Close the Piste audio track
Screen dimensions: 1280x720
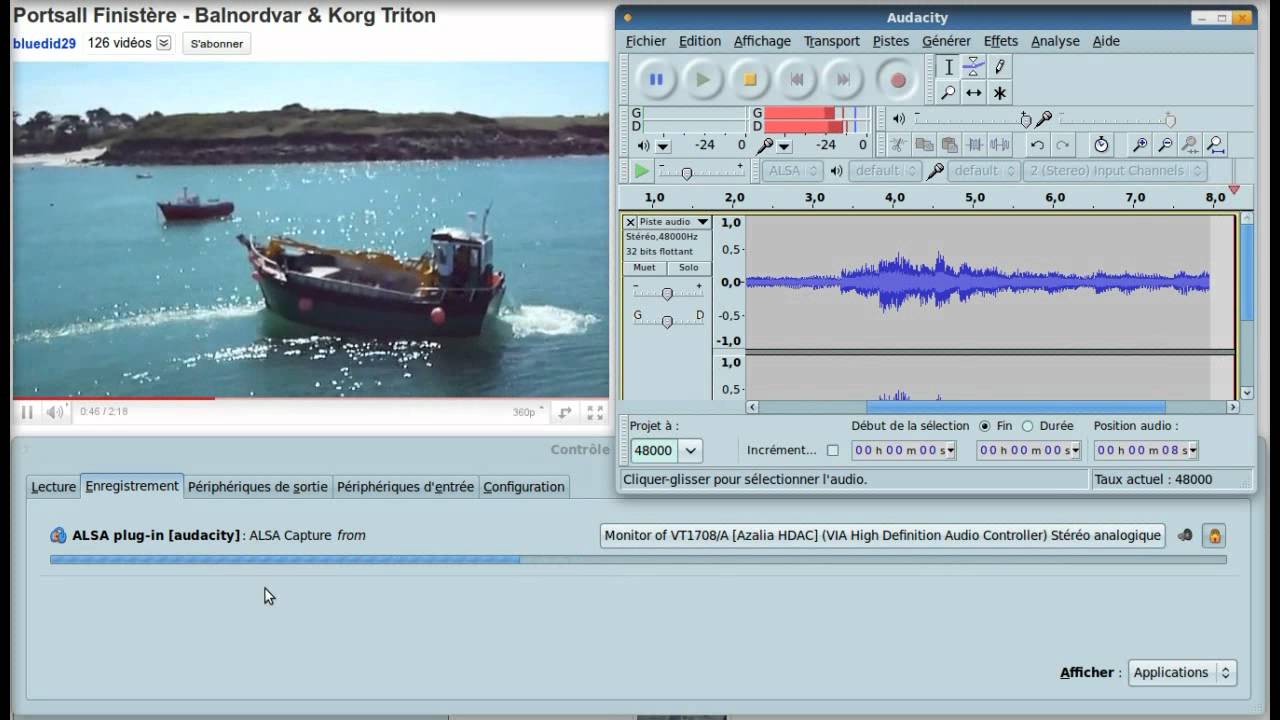630,222
